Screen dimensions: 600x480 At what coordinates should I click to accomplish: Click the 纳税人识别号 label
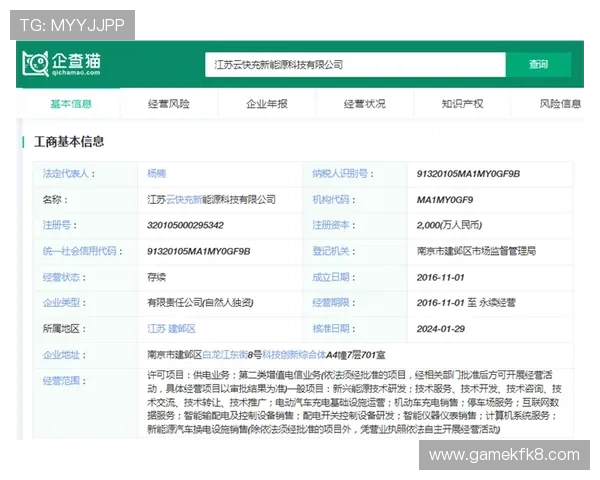pyautogui.click(x=342, y=174)
